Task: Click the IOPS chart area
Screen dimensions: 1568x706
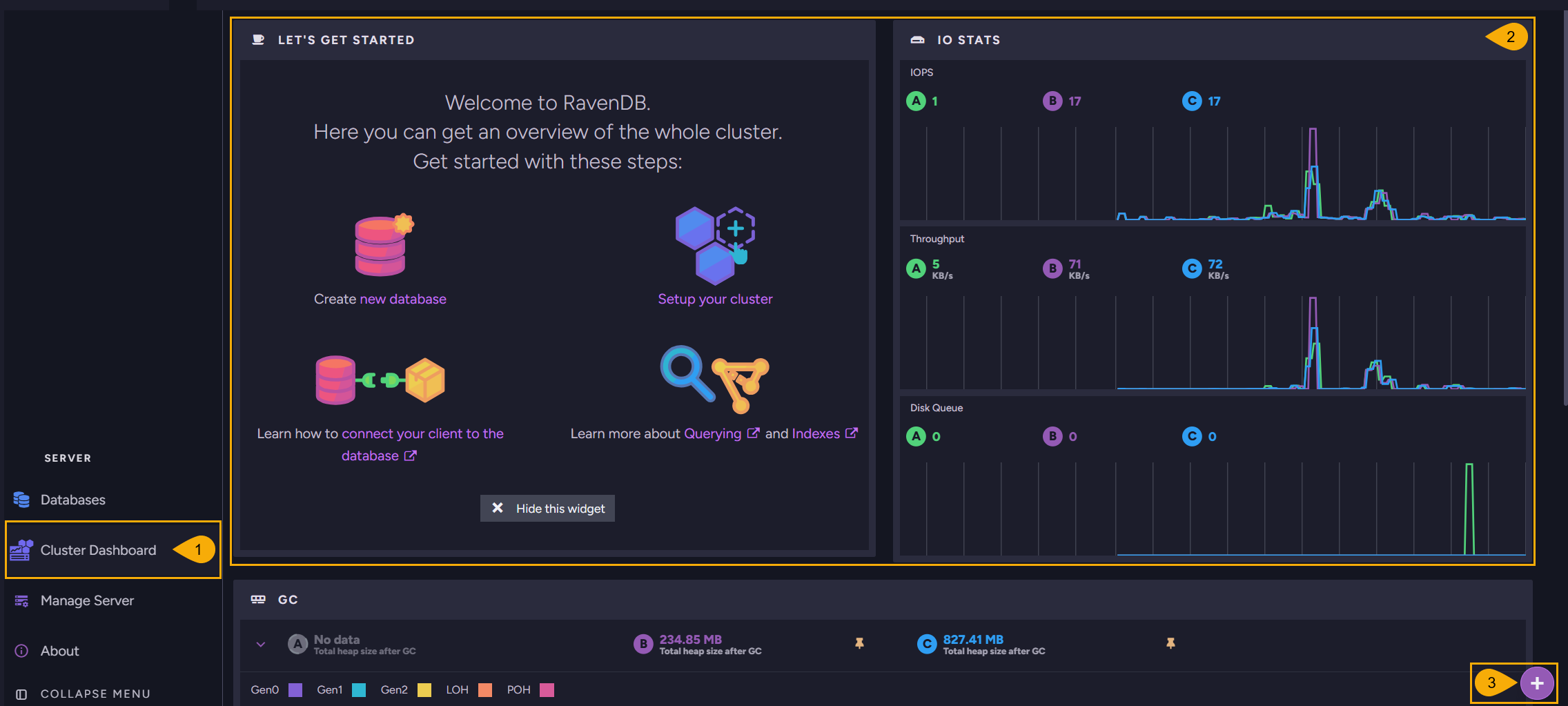Action: 1213,173
